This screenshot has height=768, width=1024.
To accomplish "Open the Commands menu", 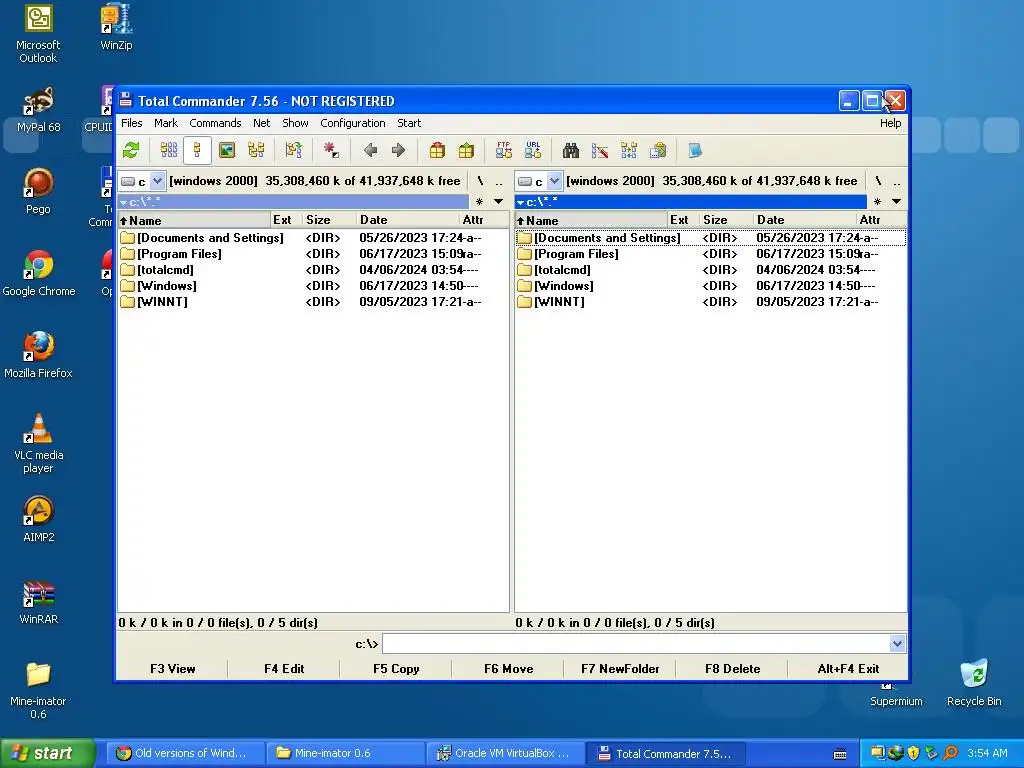I will (215, 123).
